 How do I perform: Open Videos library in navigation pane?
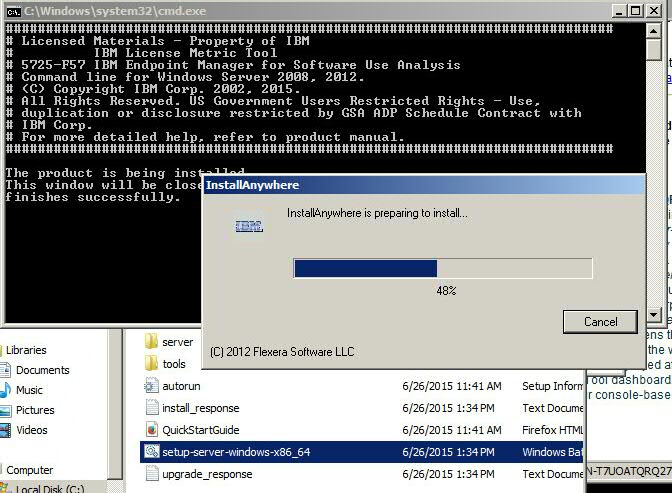pyautogui.click(x=32, y=430)
